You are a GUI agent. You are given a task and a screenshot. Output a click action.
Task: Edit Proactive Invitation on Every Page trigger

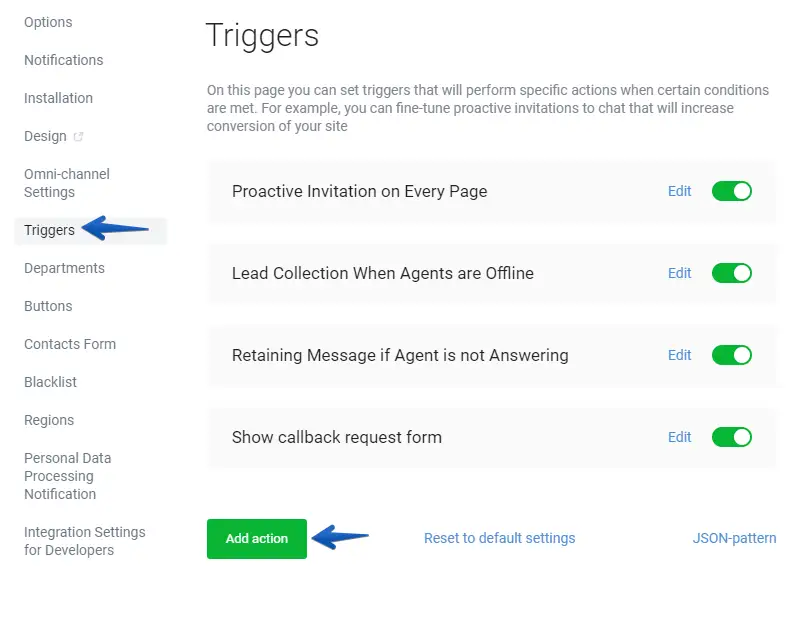[x=679, y=191]
